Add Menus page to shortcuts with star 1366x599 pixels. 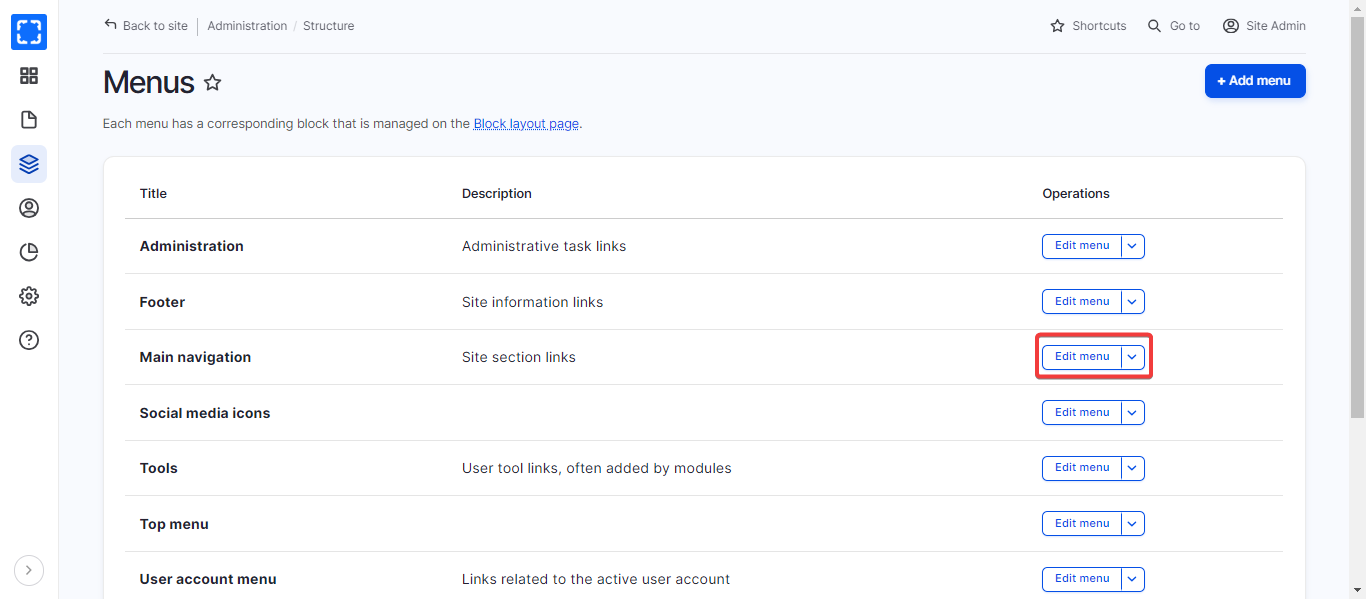coord(213,83)
